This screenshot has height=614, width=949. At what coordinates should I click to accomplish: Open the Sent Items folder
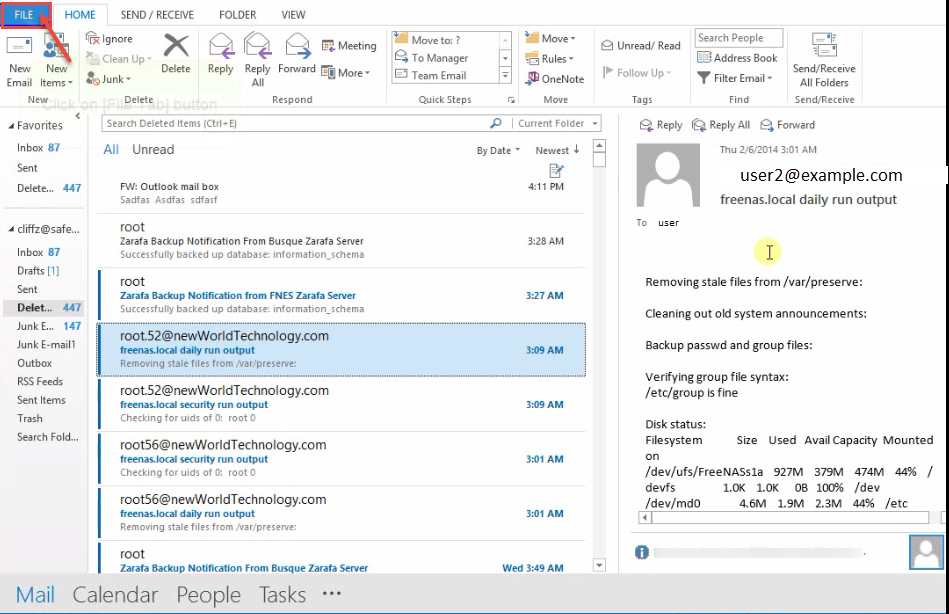point(41,400)
